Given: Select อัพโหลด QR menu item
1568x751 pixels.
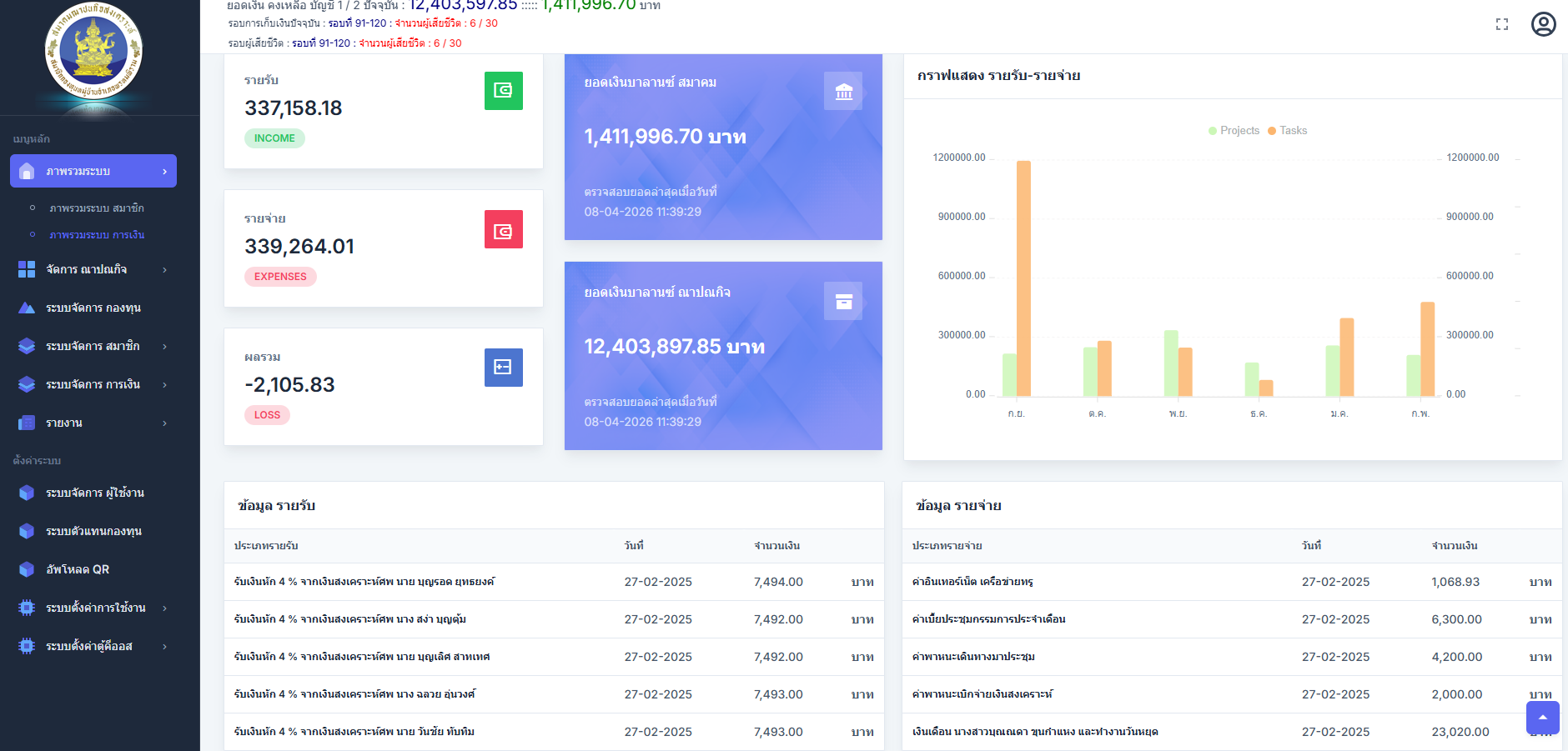Looking at the screenshot, I should coord(78,569).
